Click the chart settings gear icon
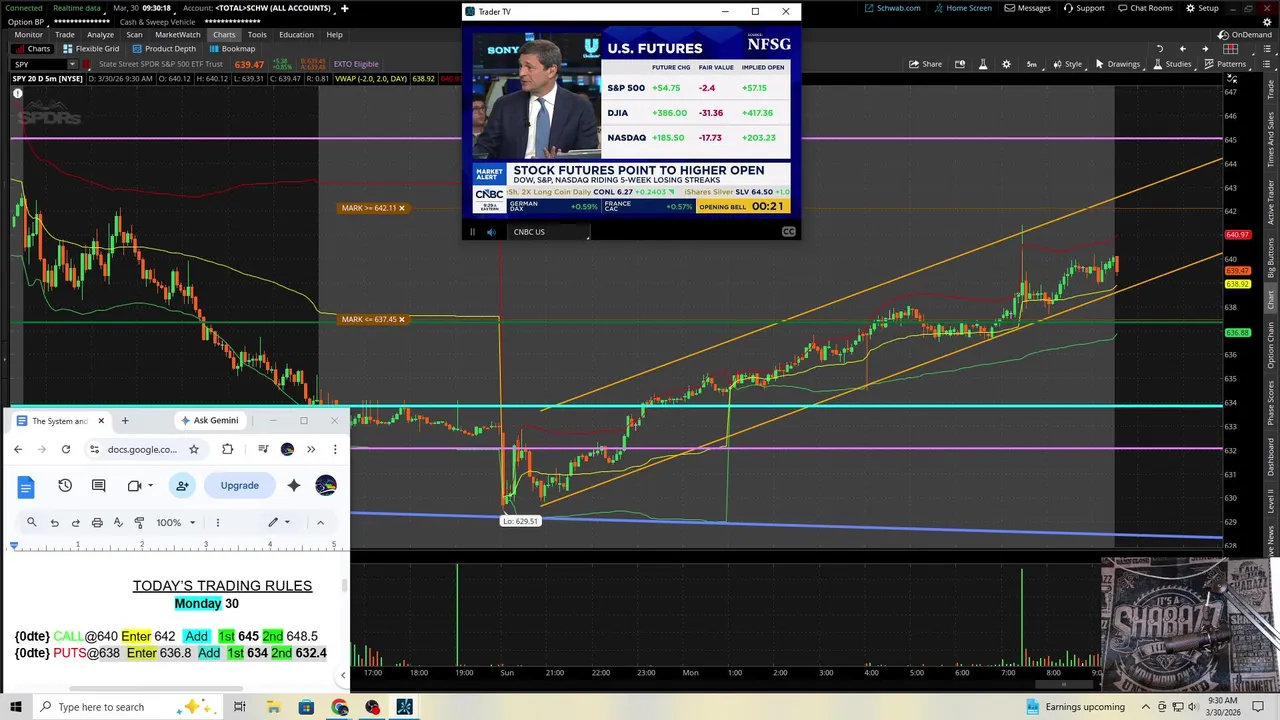This screenshot has width=1280, height=720. (x=1005, y=64)
